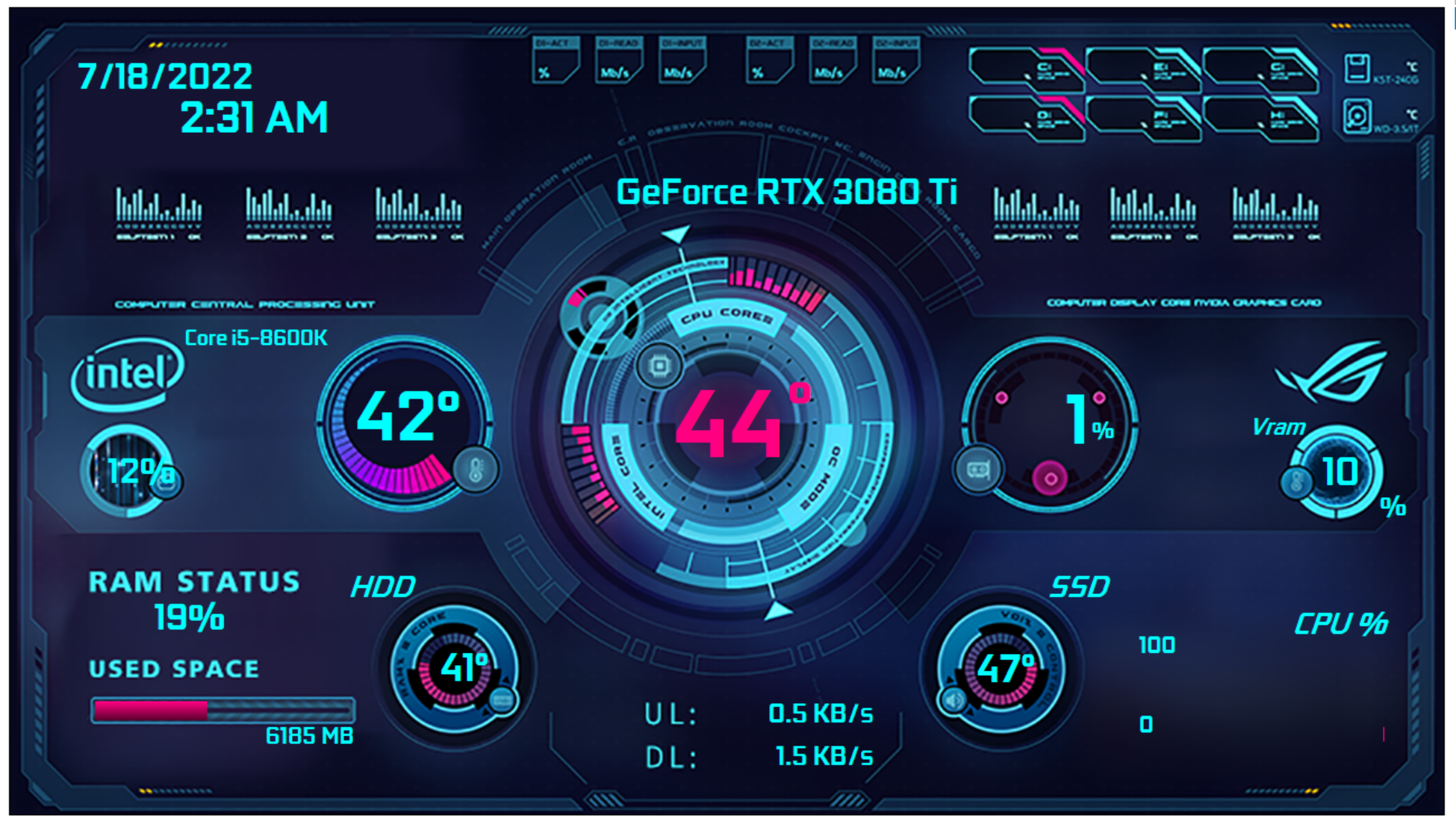Click the GeForce RTX 3080 Ti title
1456x827 pixels.
point(786,193)
